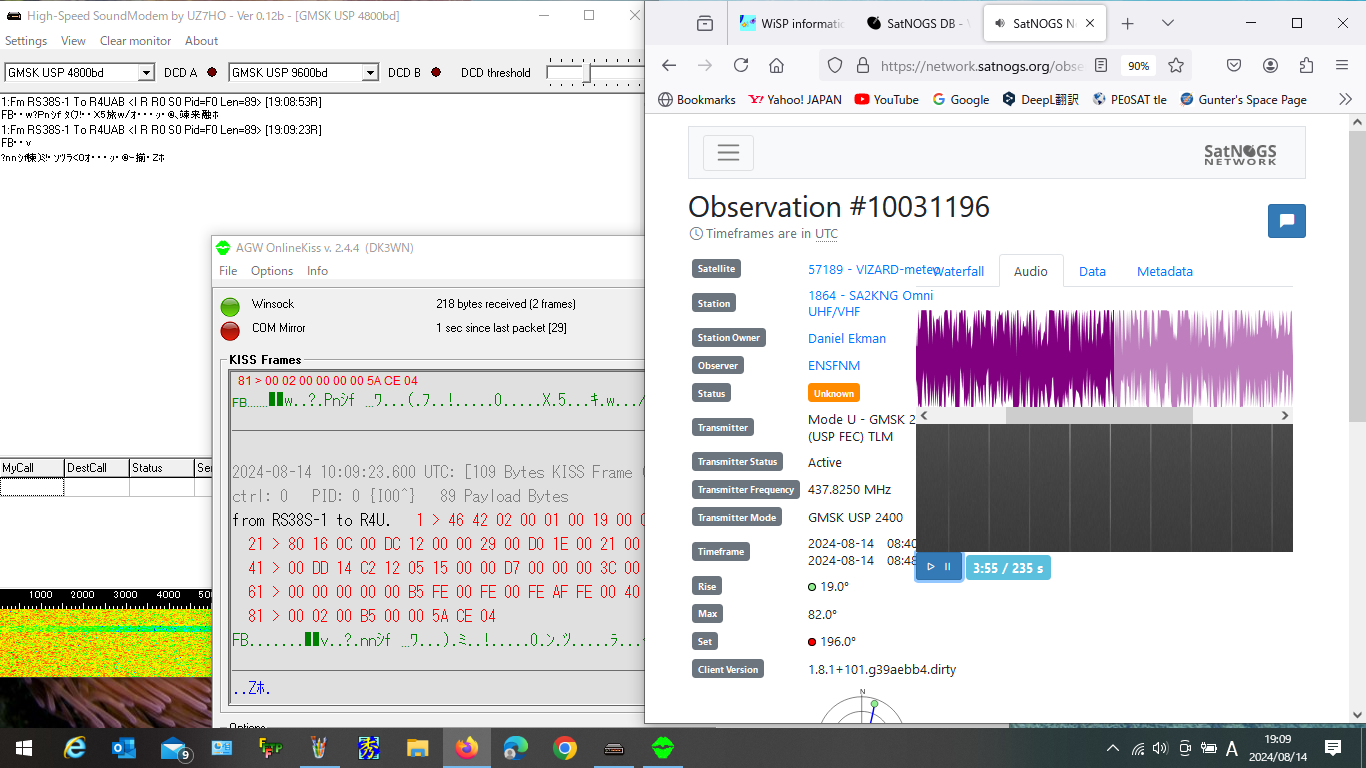Show hidden system tray icons
1366x768 pixels.
(1113, 748)
